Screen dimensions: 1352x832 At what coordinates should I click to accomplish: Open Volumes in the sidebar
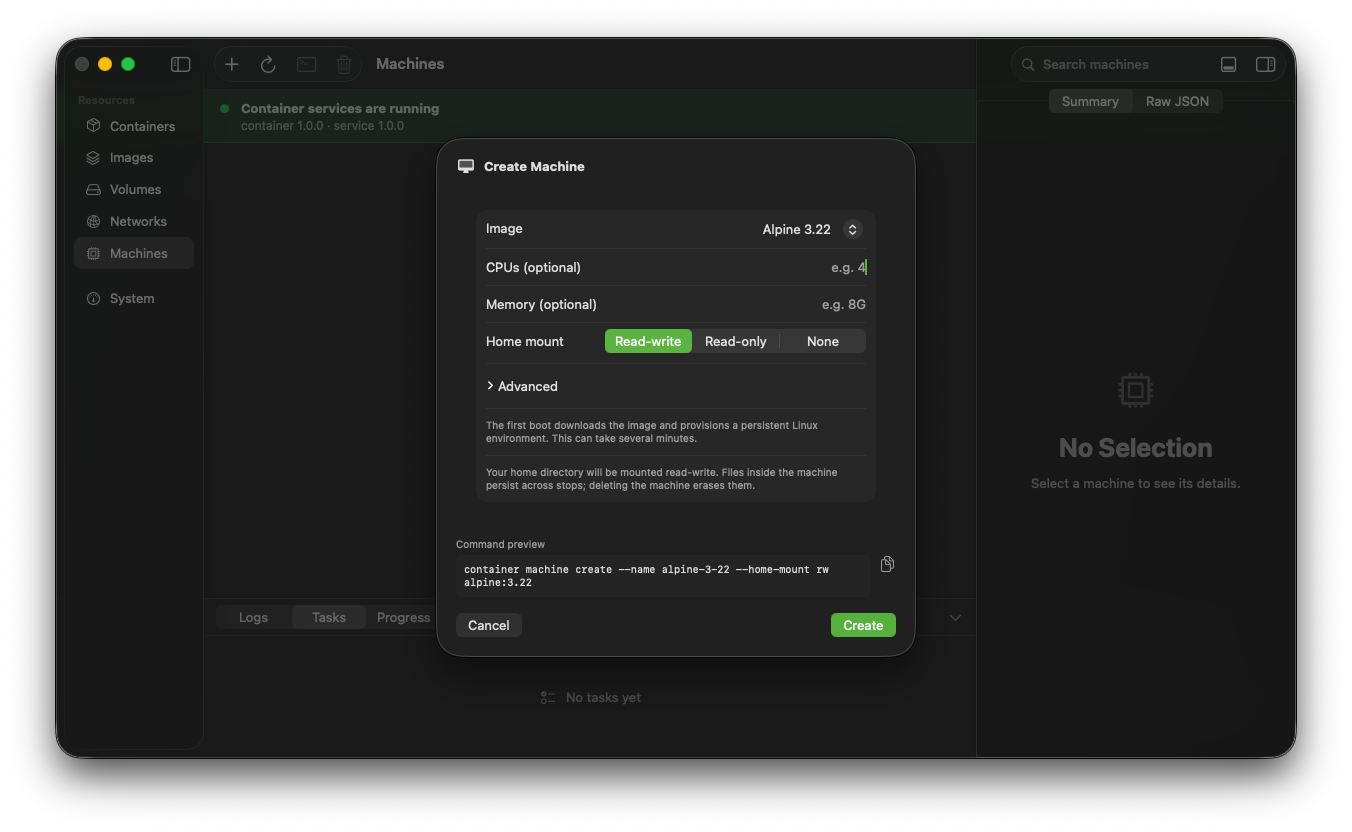click(134, 190)
